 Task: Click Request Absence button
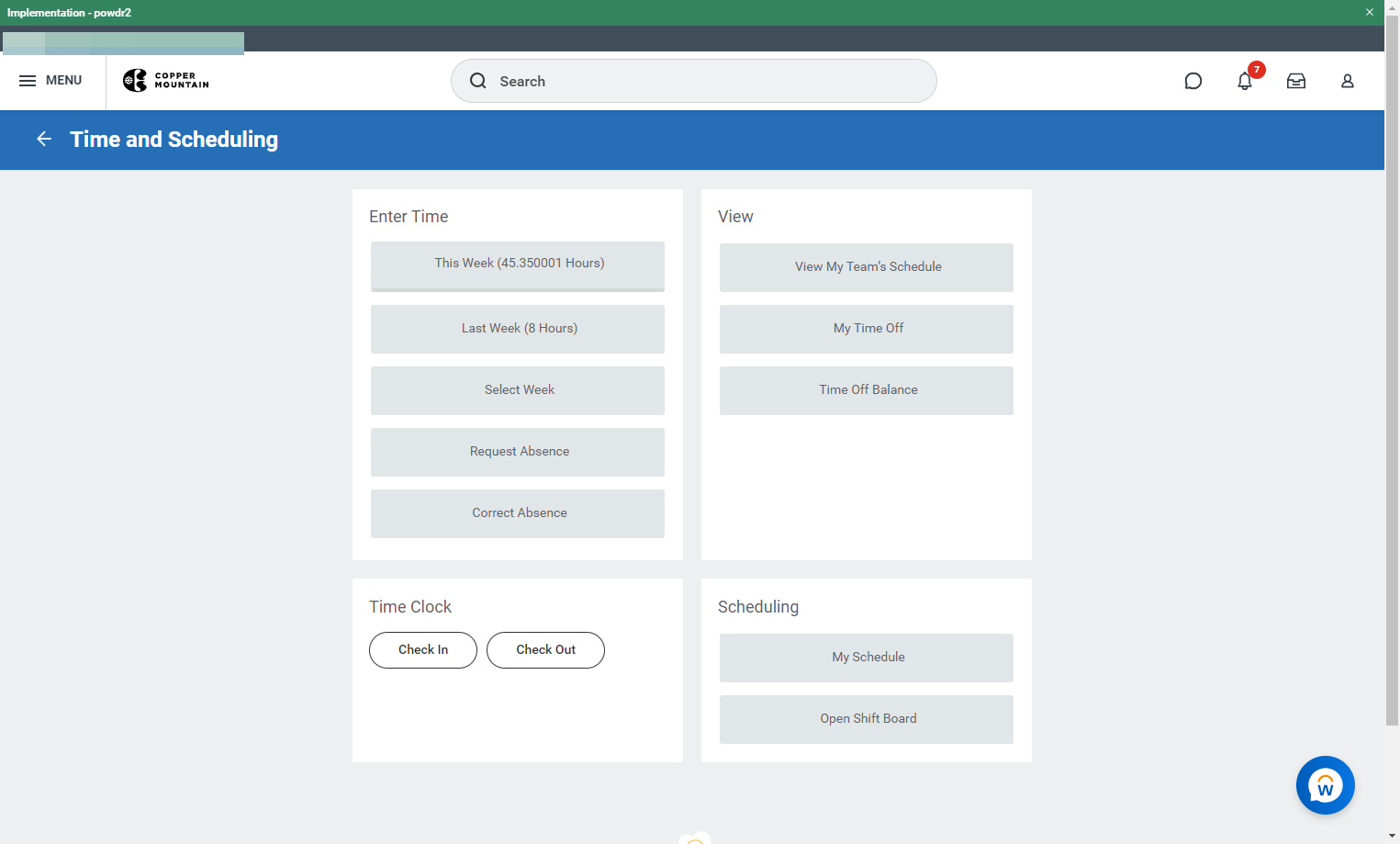[x=518, y=452]
